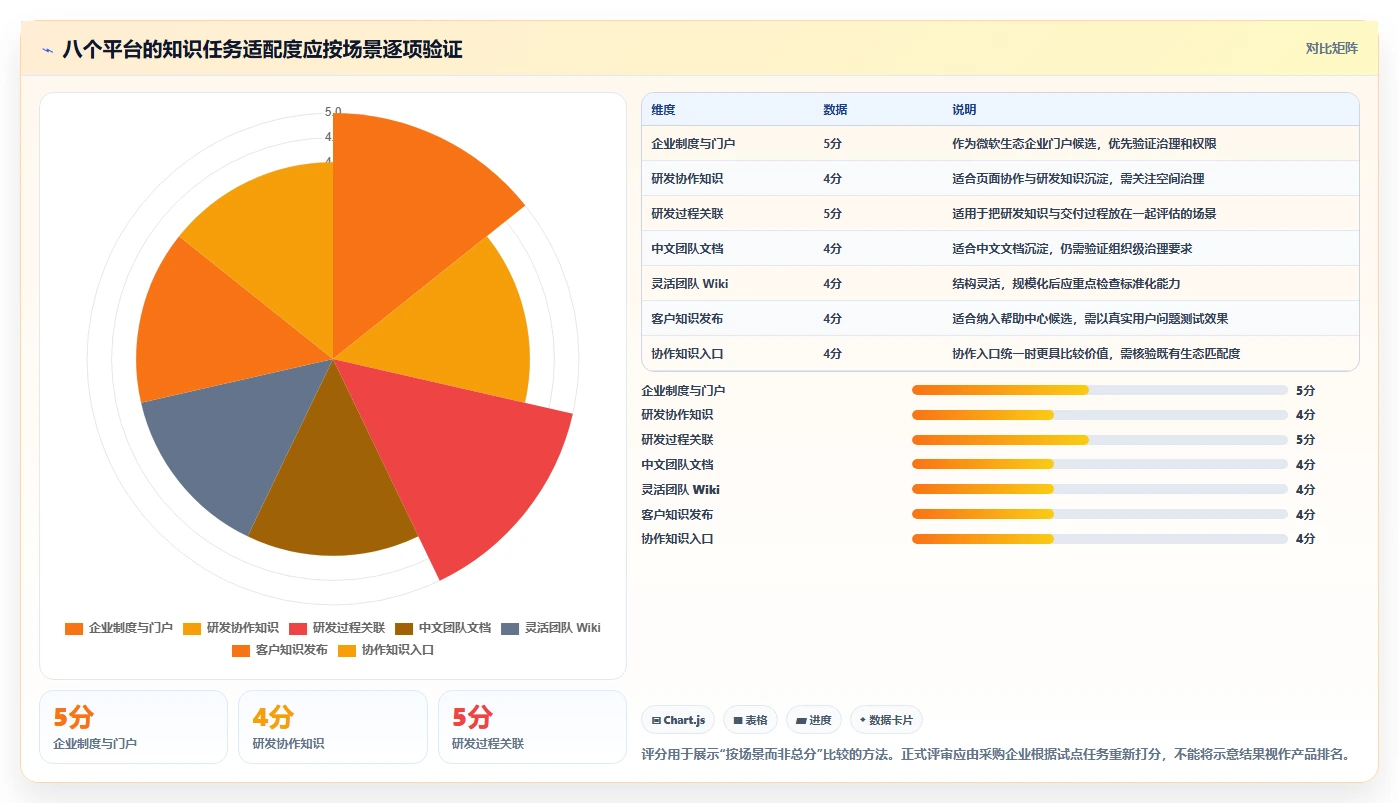
Task: Toggle the 协作知识入口 legend swatch
Action: click(x=347, y=650)
